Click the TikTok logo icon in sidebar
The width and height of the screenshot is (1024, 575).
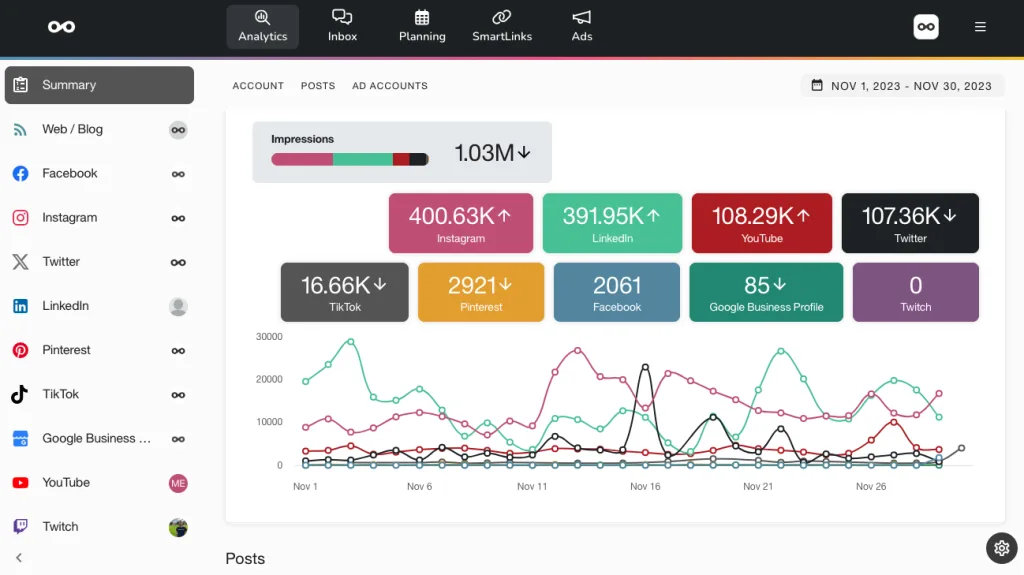tap(20, 394)
